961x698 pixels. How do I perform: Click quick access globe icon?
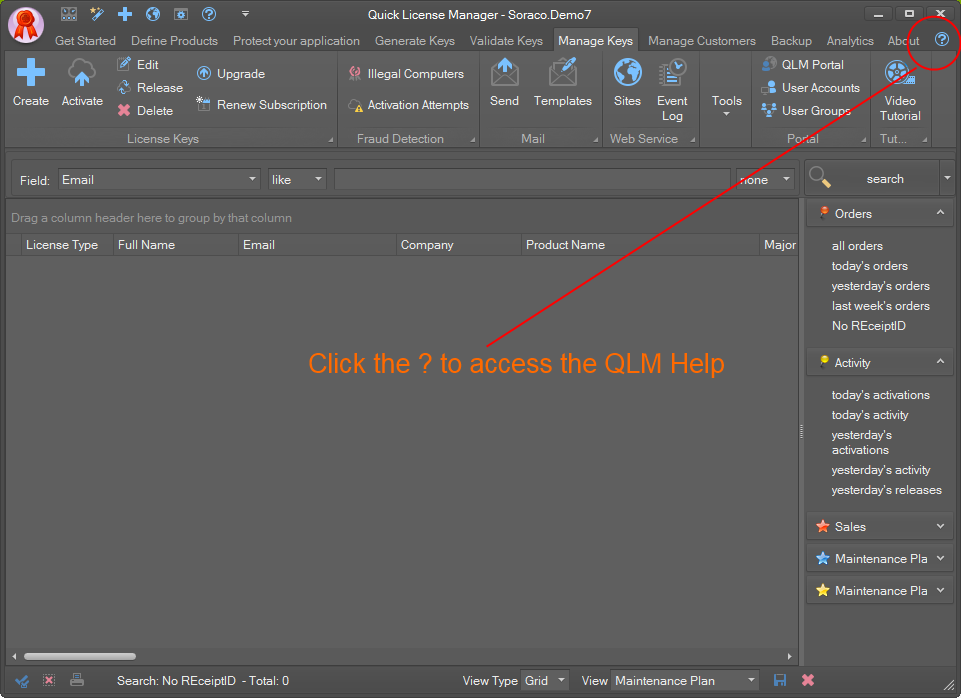(x=153, y=13)
